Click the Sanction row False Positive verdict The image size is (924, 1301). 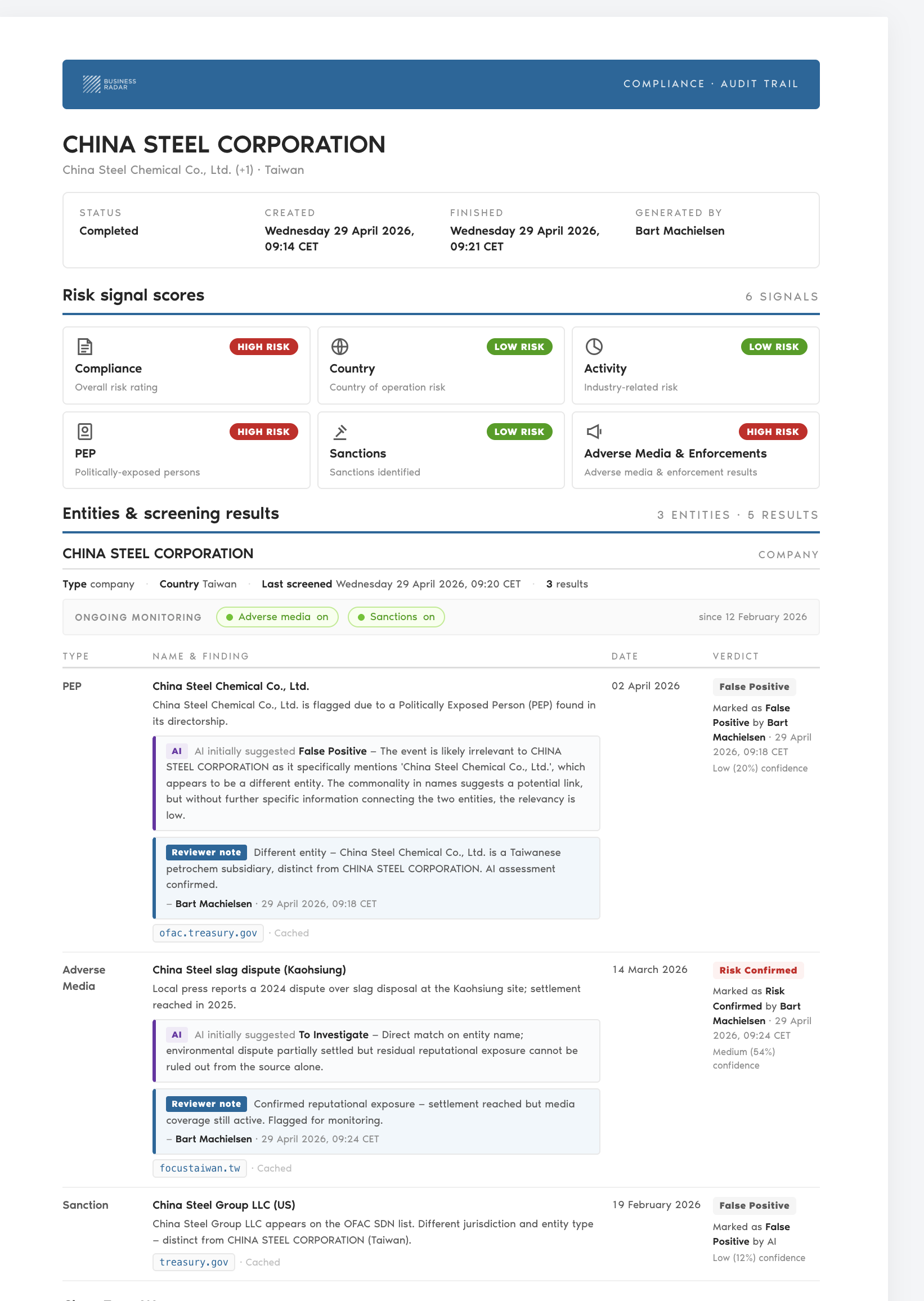[x=754, y=1205]
